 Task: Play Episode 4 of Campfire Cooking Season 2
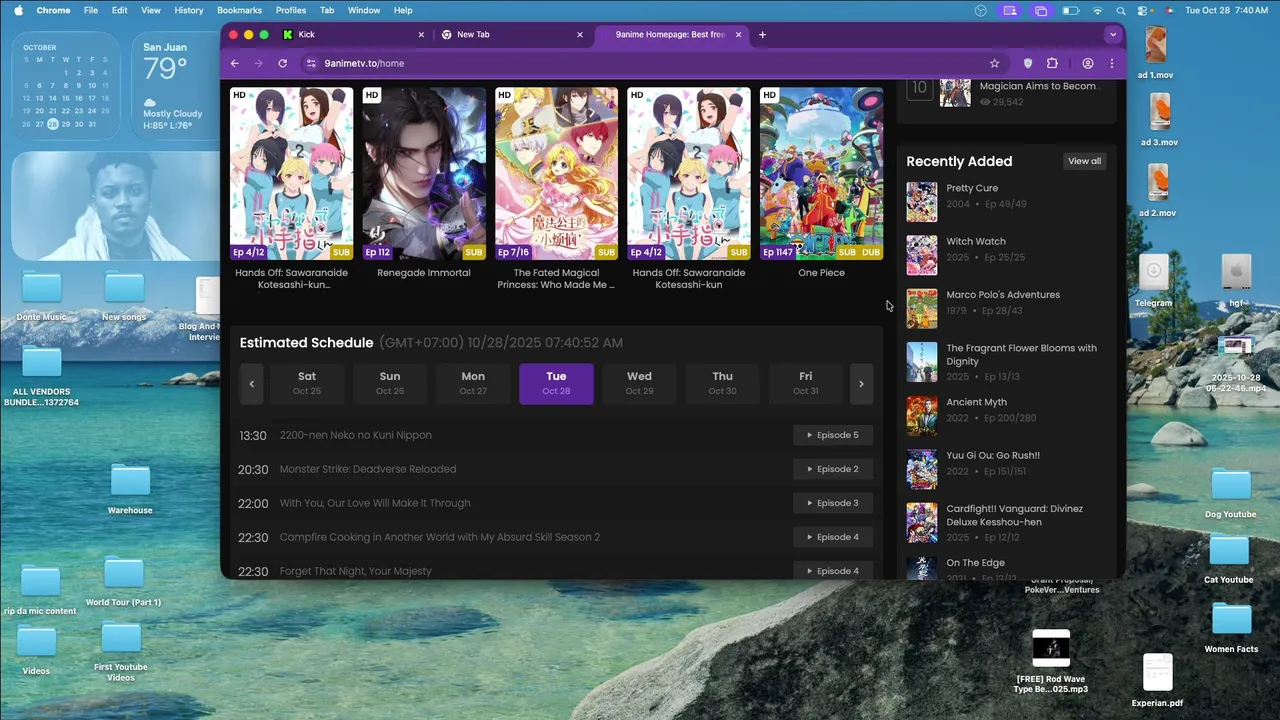(x=833, y=537)
